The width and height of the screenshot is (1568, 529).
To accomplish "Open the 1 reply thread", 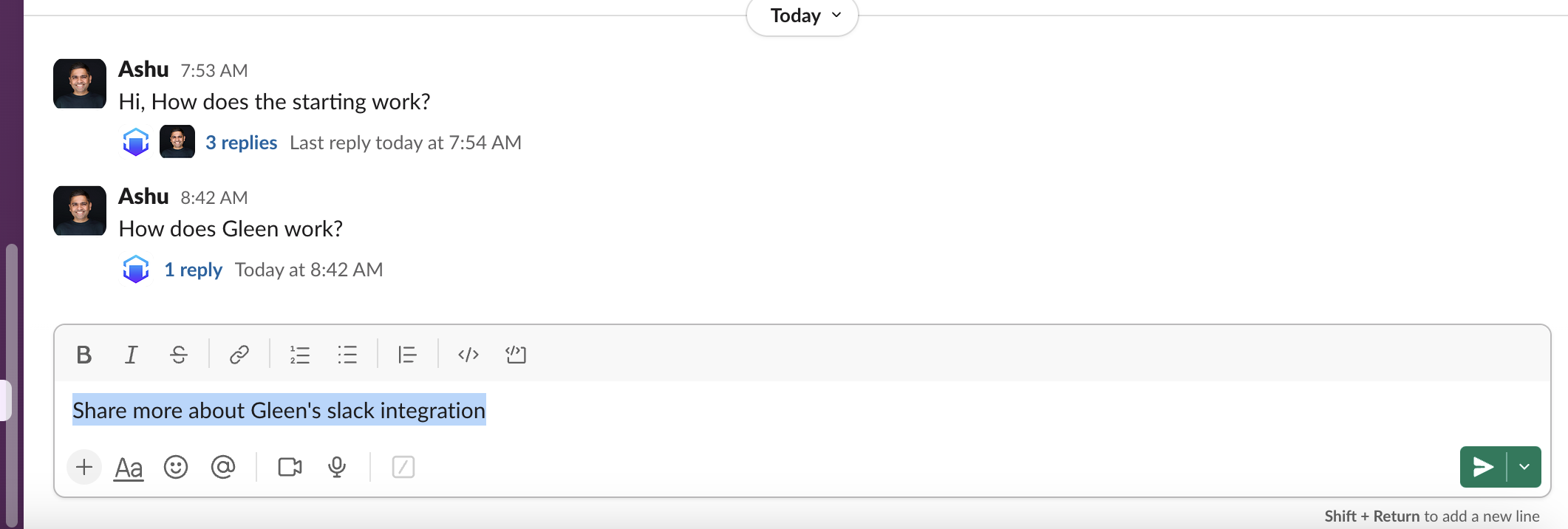I will [193, 270].
